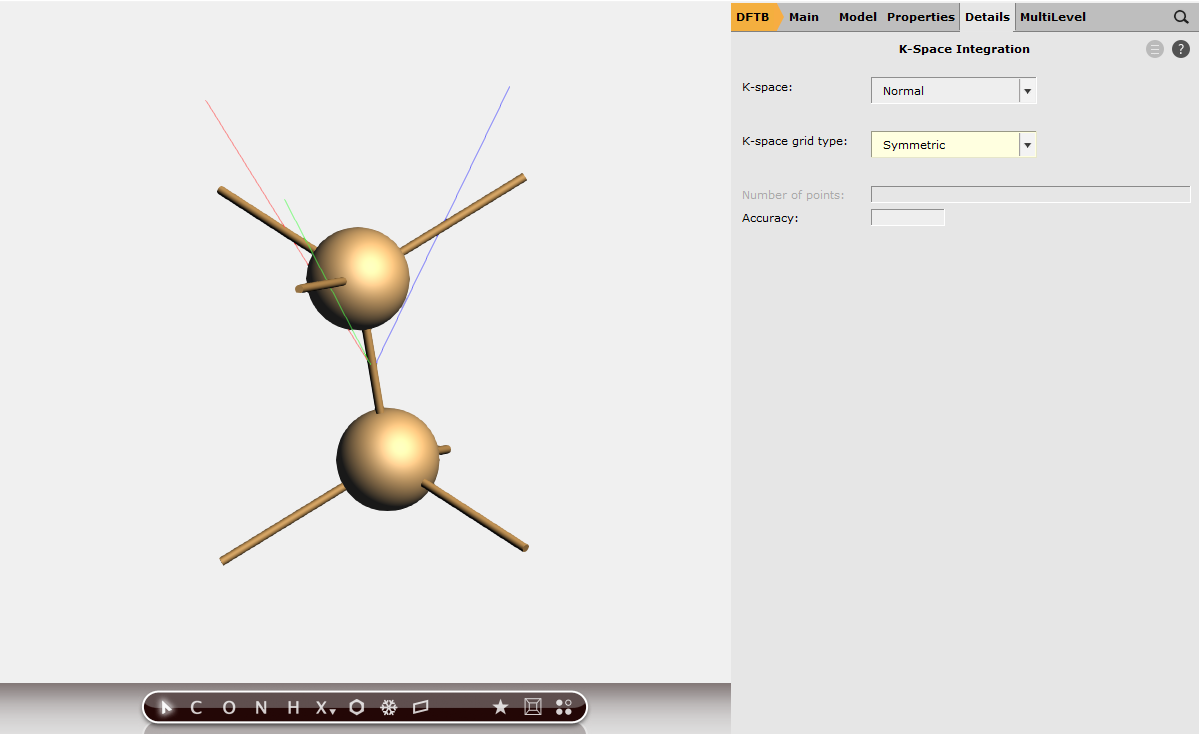Screen dimensions: 1199x734
Task: Pick the Carbon atom tool
Action: [x=196, y=707]
